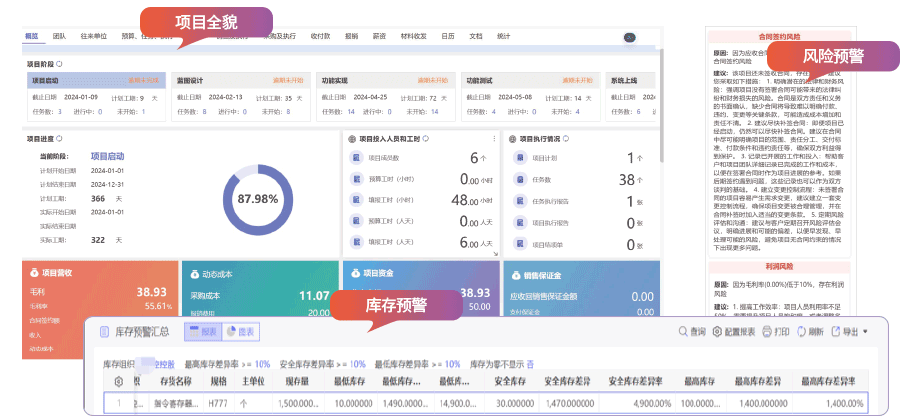Screen dimensions: 900x418
Task: Open the 日历 tab
Action: [x=448, y=36]
